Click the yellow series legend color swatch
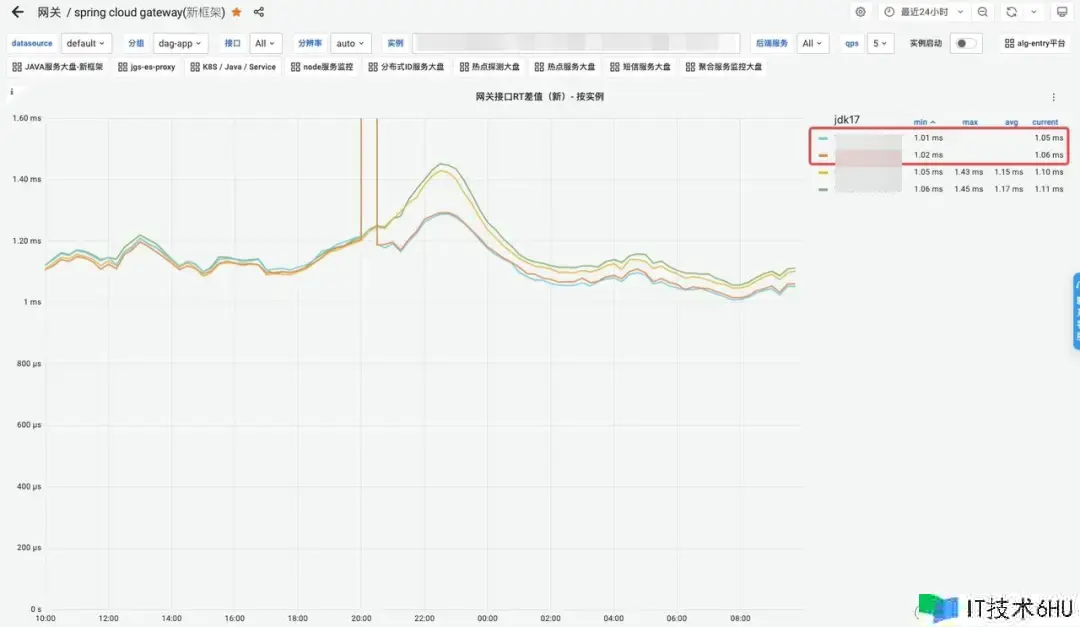Screen dimensions: 1080x627 823,172
